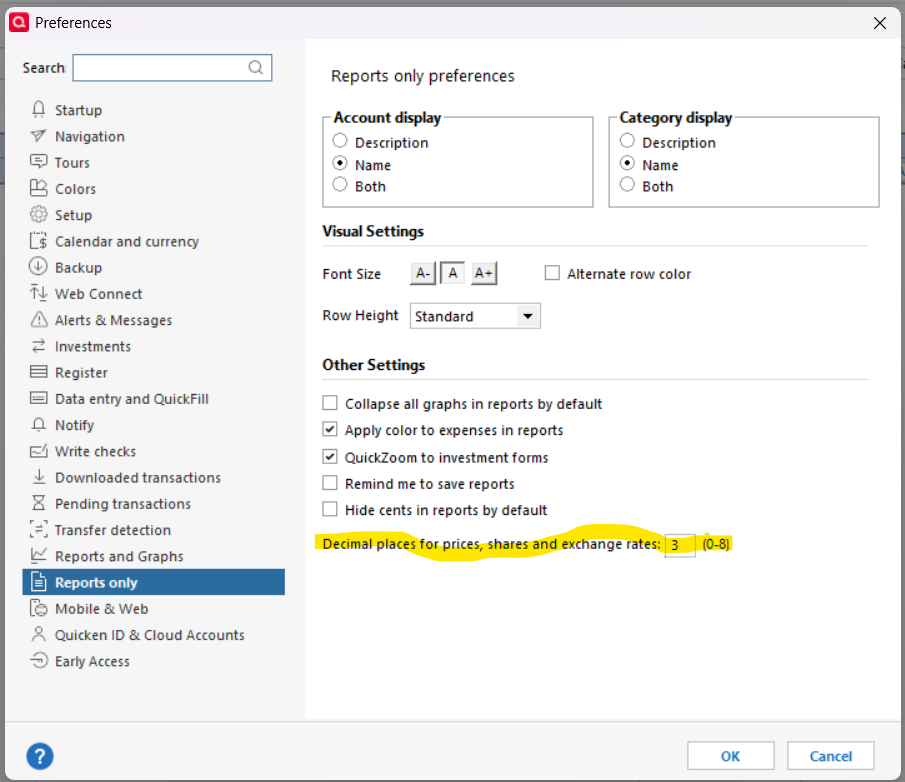Select Both under Account display
The height and width of the screenshot is (782, 905).
click(340, 185)
